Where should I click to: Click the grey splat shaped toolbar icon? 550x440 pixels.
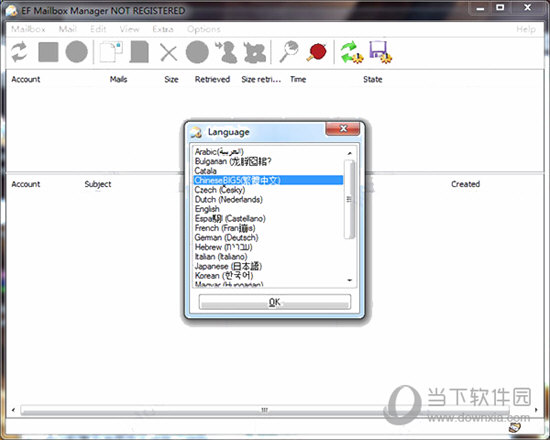point(255,53)
